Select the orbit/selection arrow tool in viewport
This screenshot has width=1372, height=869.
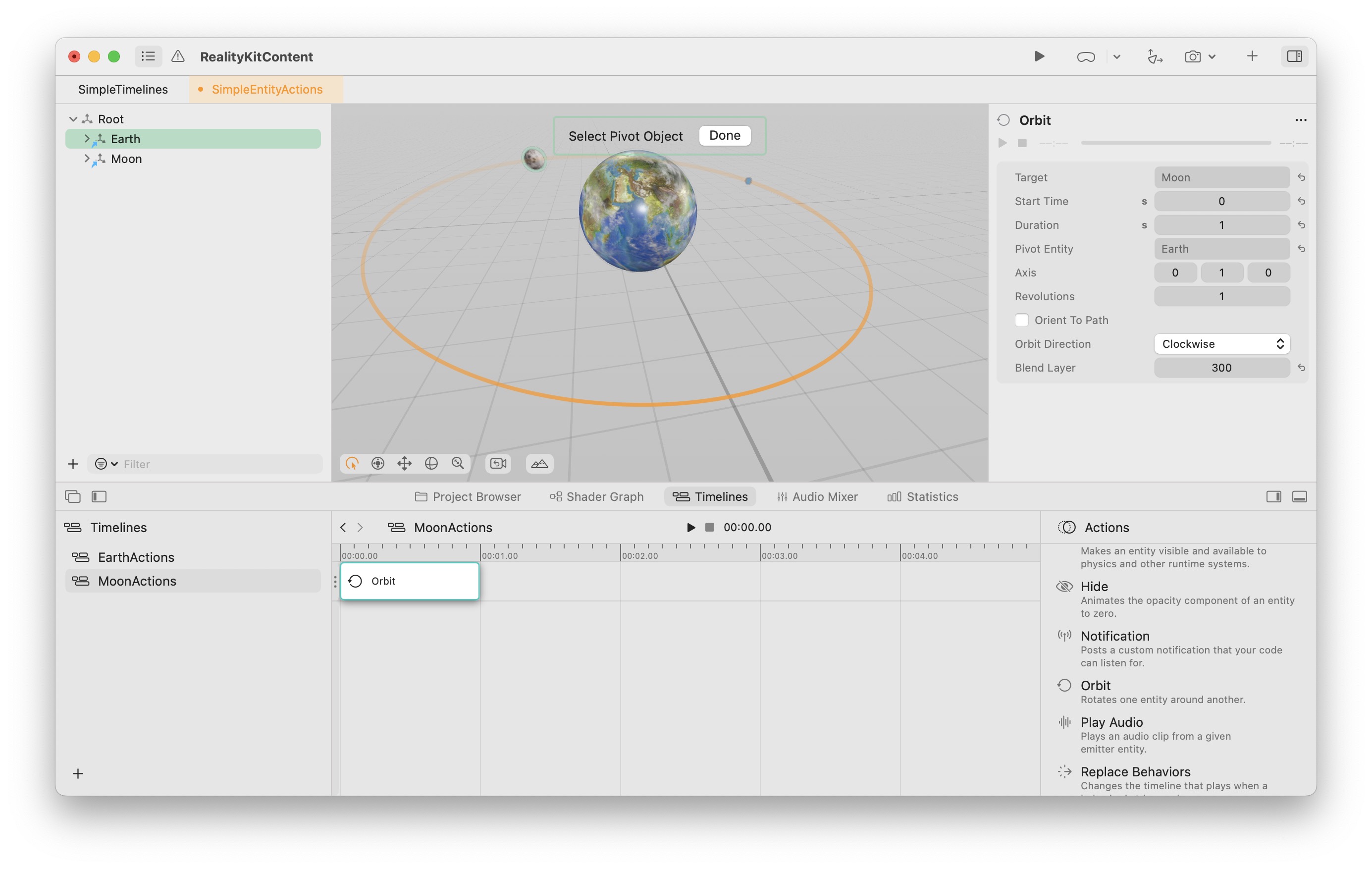point(352,463)
